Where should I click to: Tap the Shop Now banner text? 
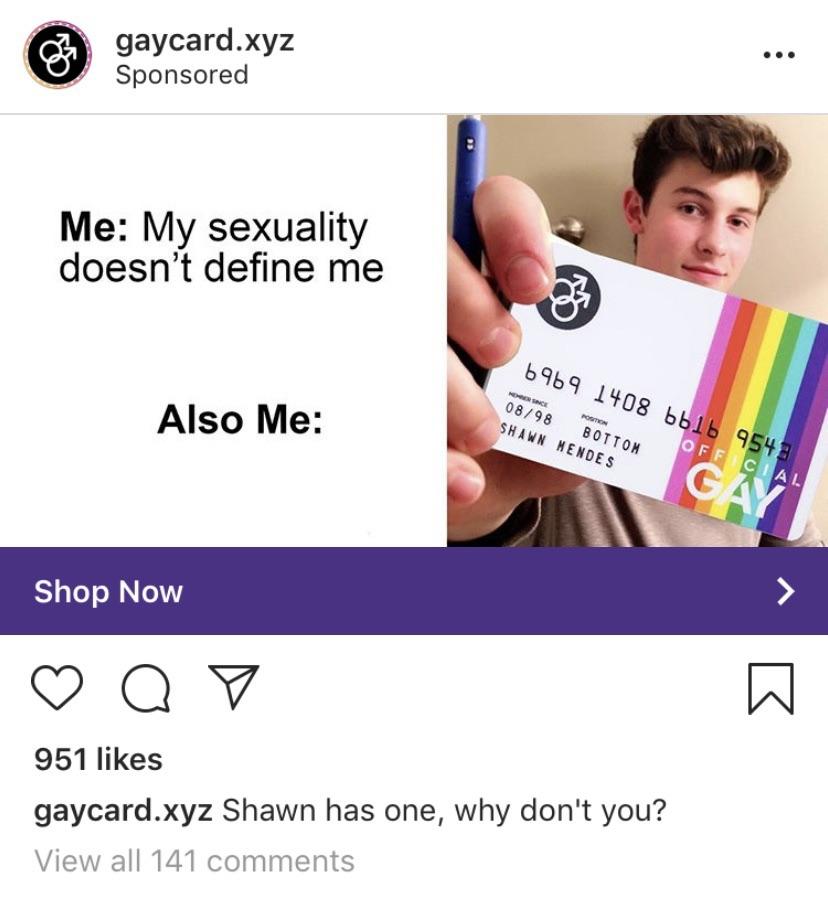[108, 591]
